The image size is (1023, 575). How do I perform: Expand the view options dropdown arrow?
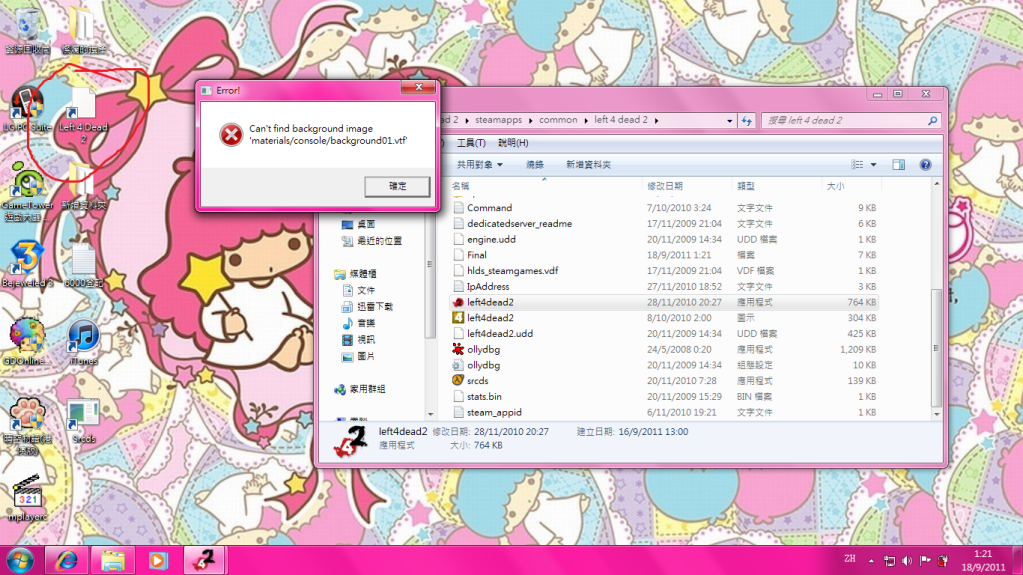(873, 164)
